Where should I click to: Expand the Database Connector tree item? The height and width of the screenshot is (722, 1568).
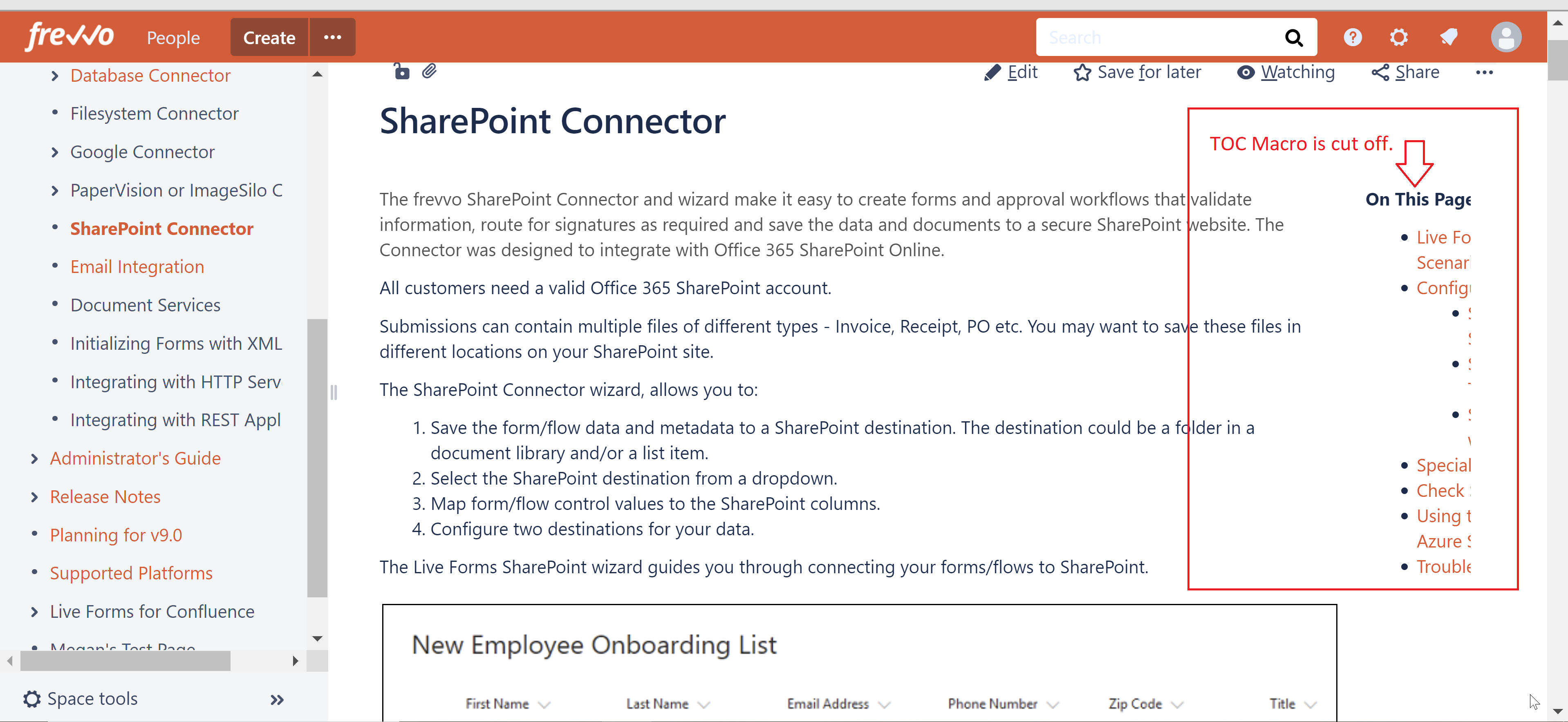point(55,76)
